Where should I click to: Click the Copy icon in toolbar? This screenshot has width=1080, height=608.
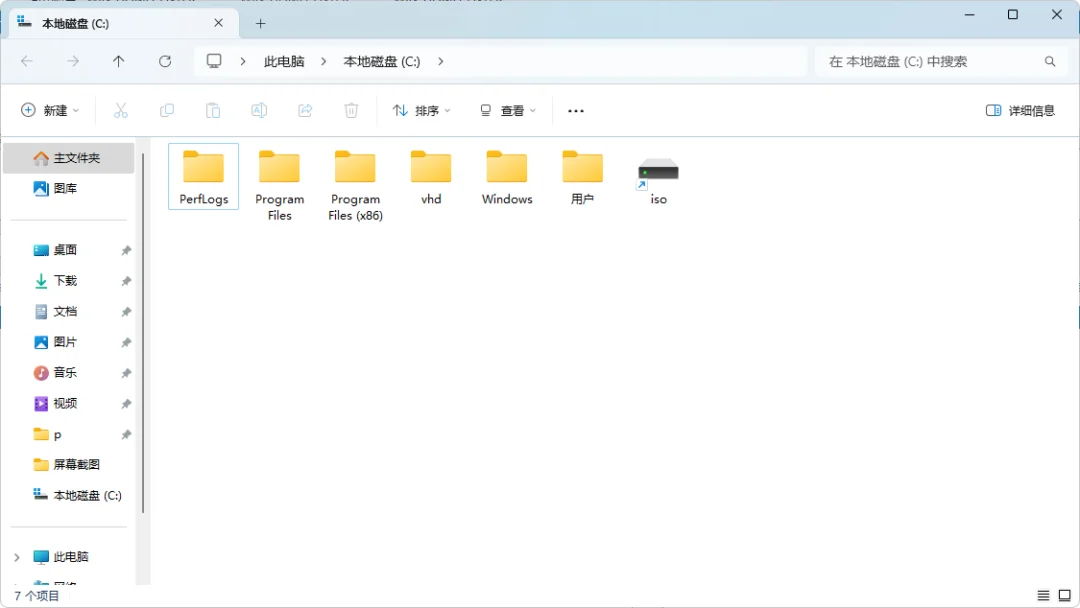[167, 110]
